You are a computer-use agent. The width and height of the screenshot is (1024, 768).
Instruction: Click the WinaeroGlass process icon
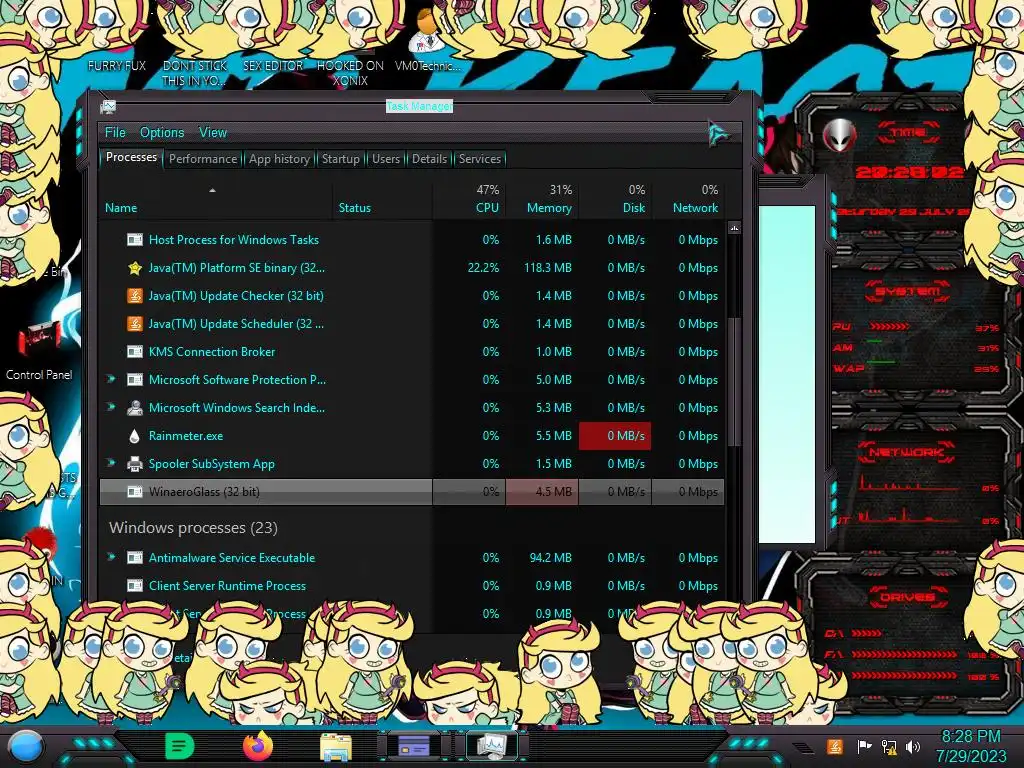tap(135, 492)
